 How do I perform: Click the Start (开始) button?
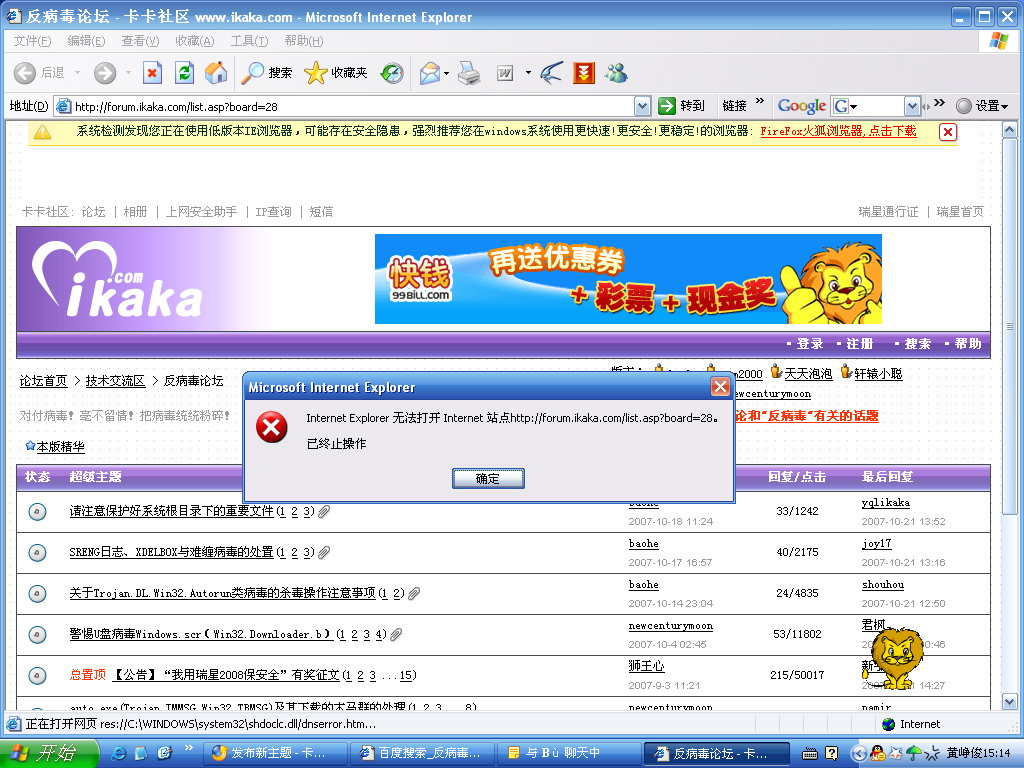(48, 753)
